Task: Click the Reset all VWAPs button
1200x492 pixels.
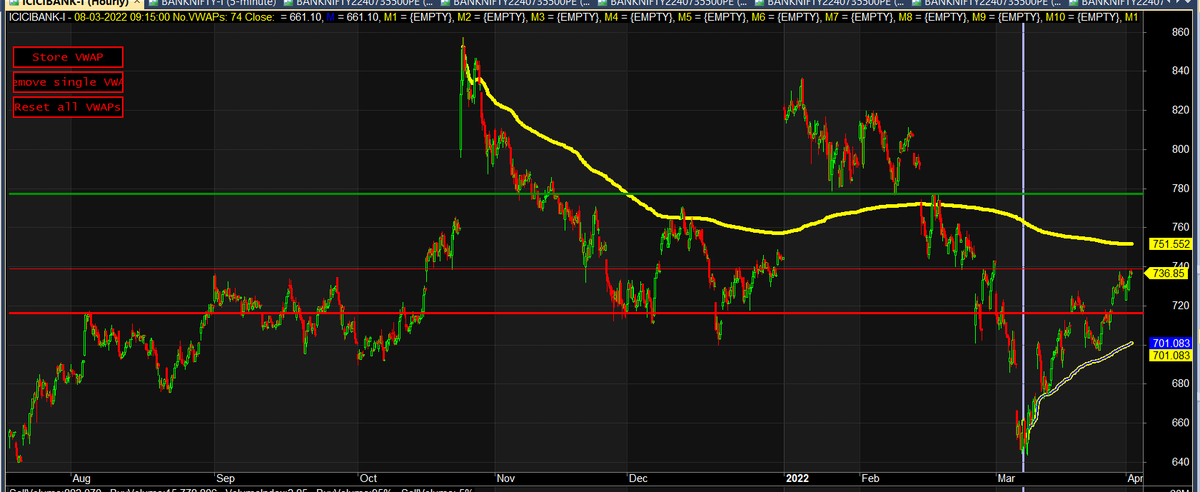Action: [68, 106]
